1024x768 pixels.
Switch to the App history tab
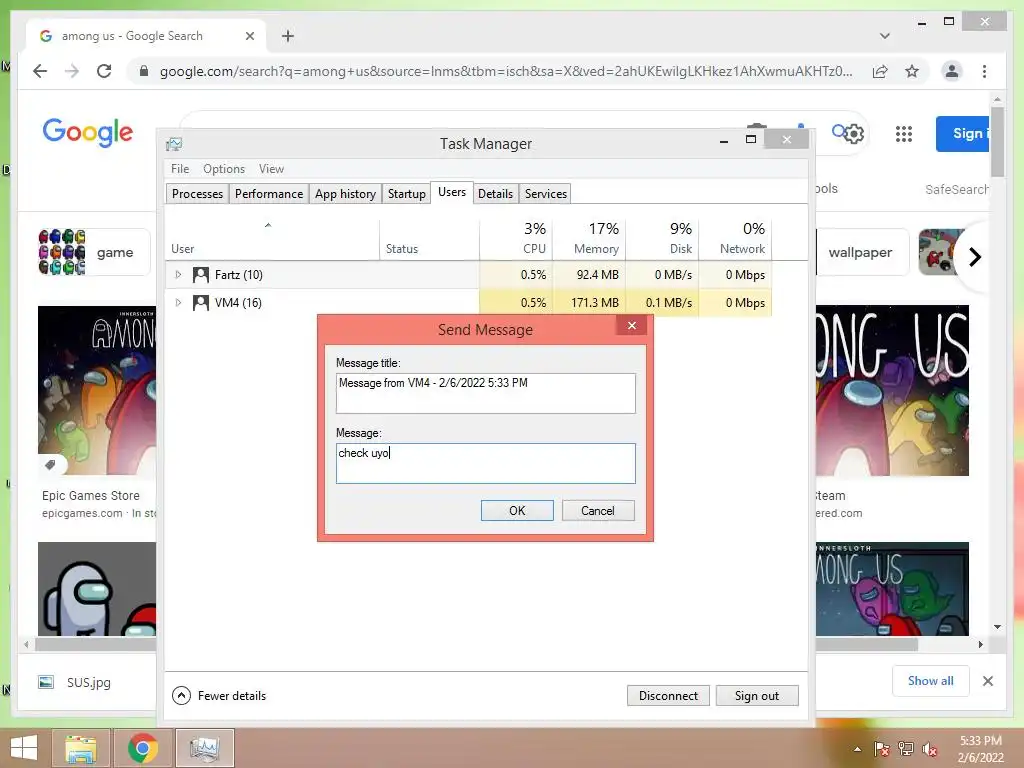[x=345, y=193]
